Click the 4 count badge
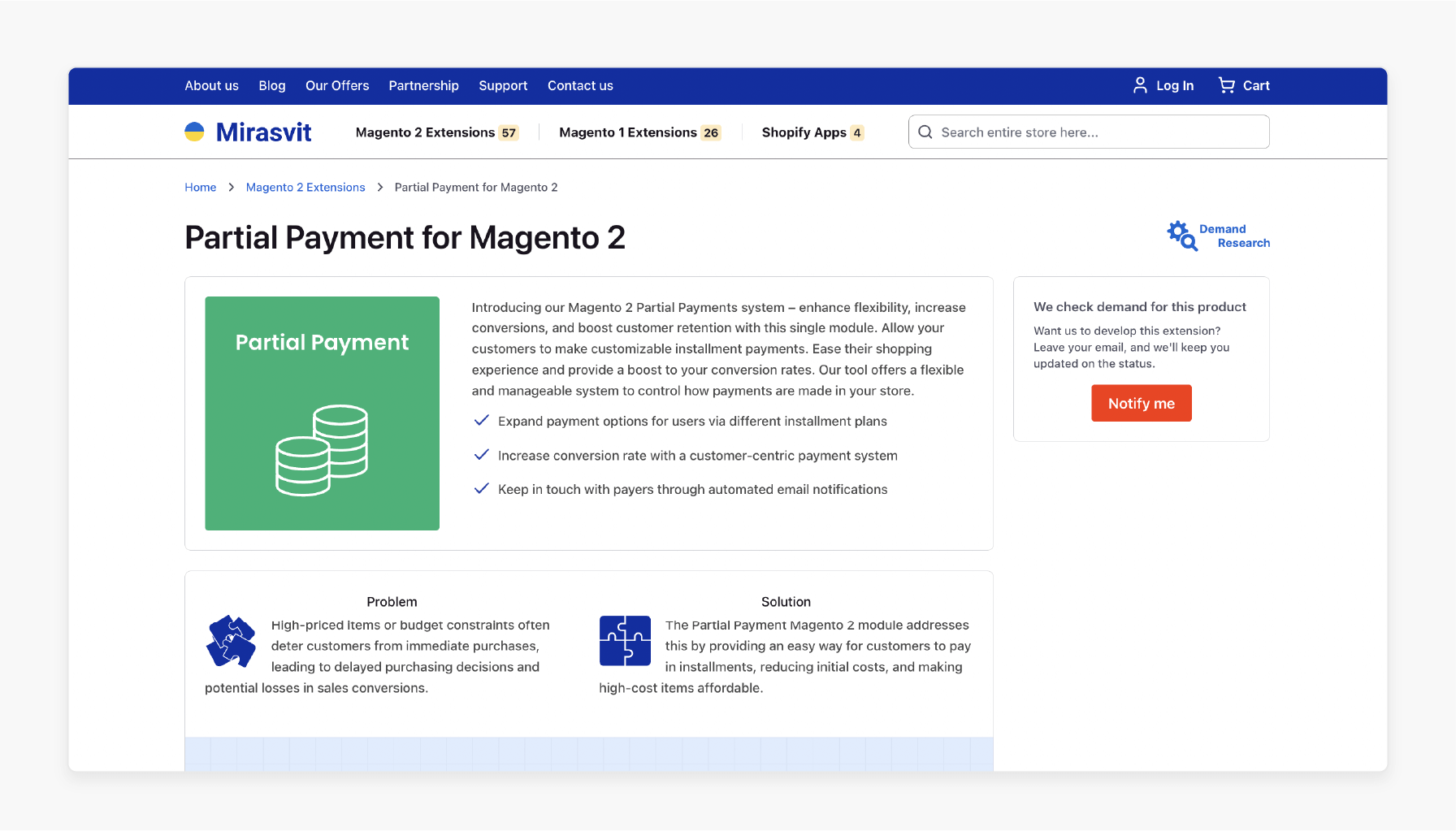Viewport: 1456px width, 831px height. click(x=857, y=132)
